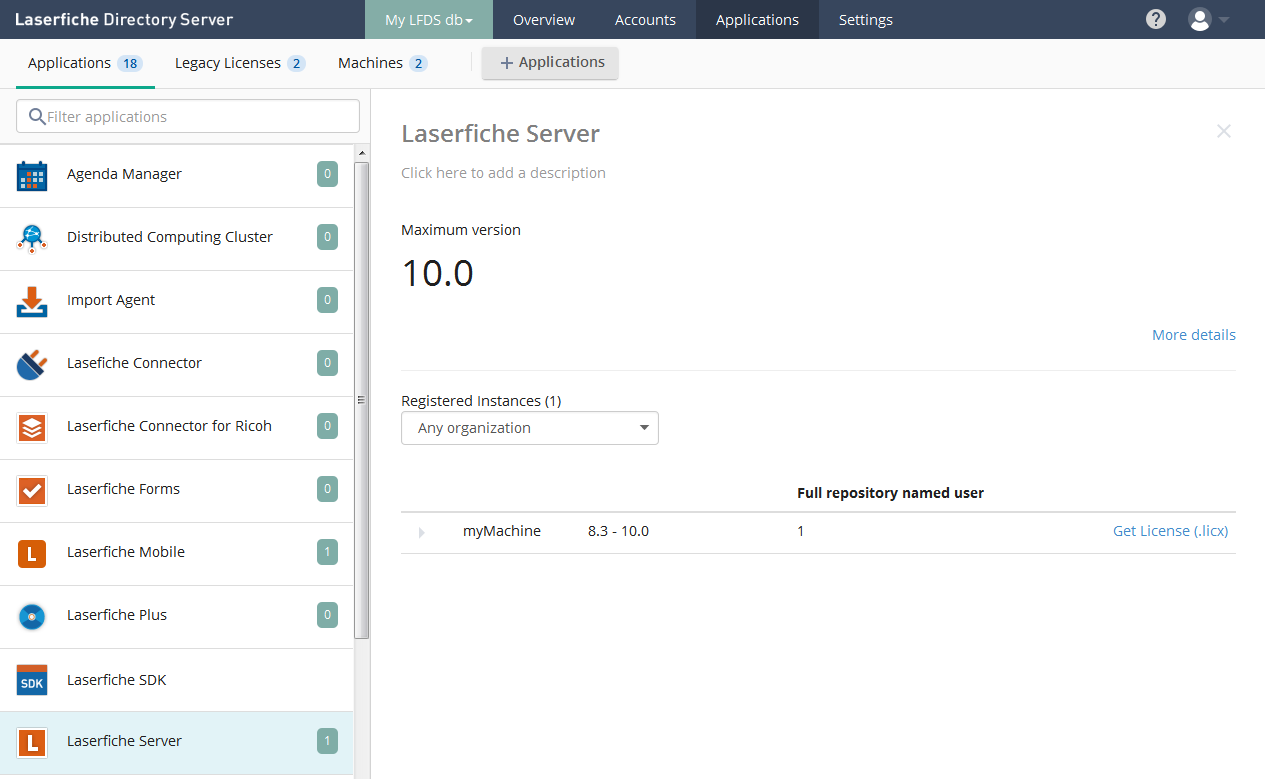Click the More details link
Image resolution: width=1265 pixels, height=779 pixels.
[1194, 335]
